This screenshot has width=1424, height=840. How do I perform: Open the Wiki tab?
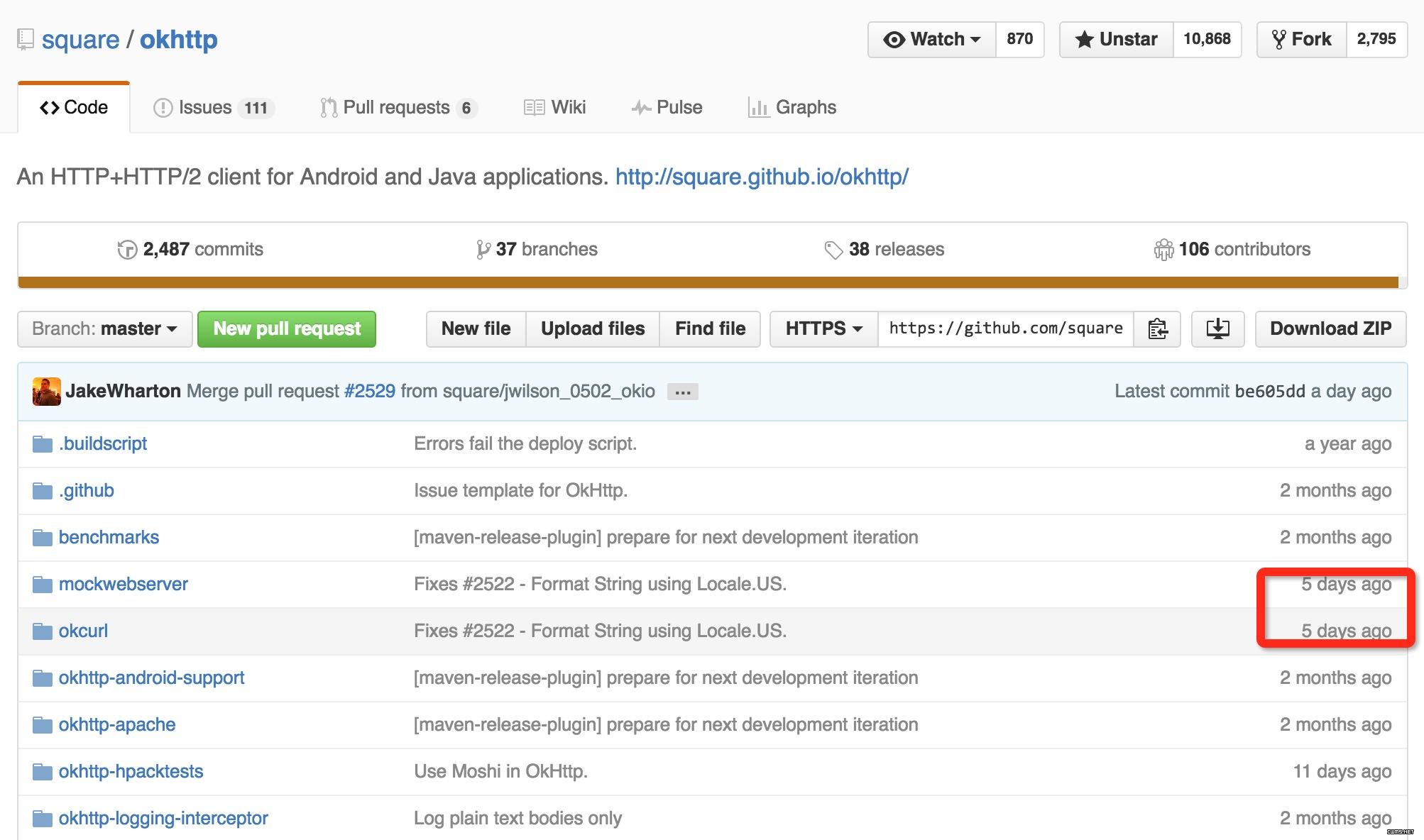pyautogui.click(x=555, y=107)
